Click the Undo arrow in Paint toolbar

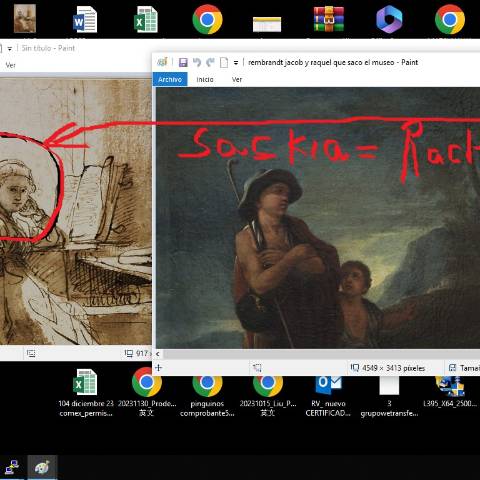(197, 62)
